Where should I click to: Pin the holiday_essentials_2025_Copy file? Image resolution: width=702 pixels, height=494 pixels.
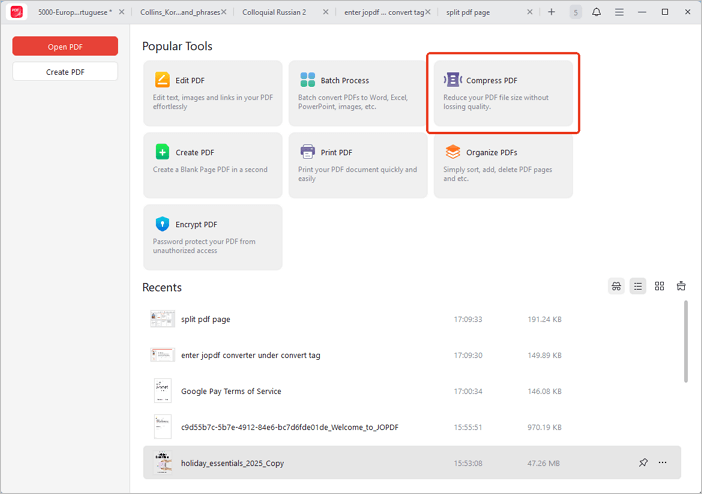point(643,463)
